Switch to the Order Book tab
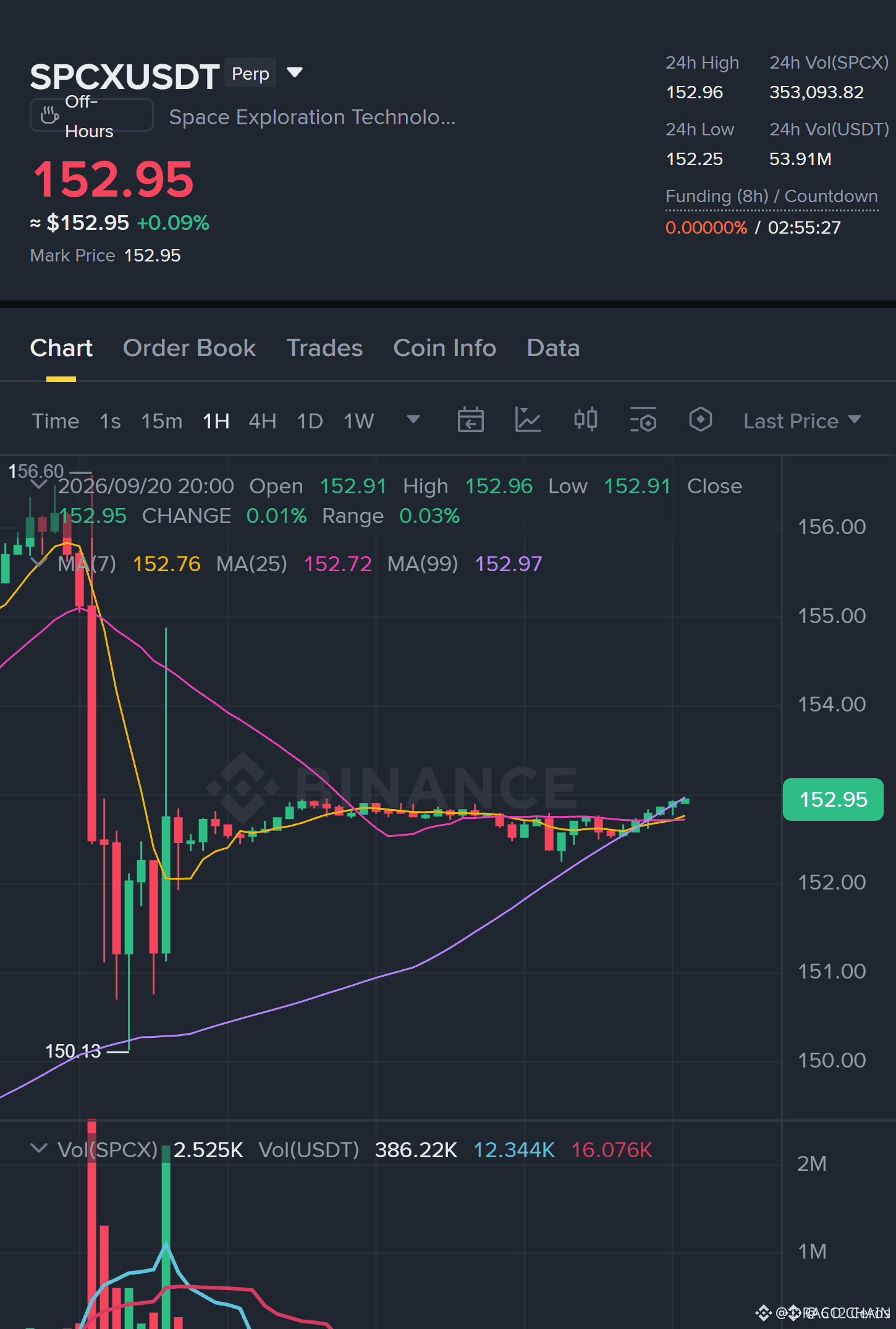Screen dimensions: 896x1329 189,348
